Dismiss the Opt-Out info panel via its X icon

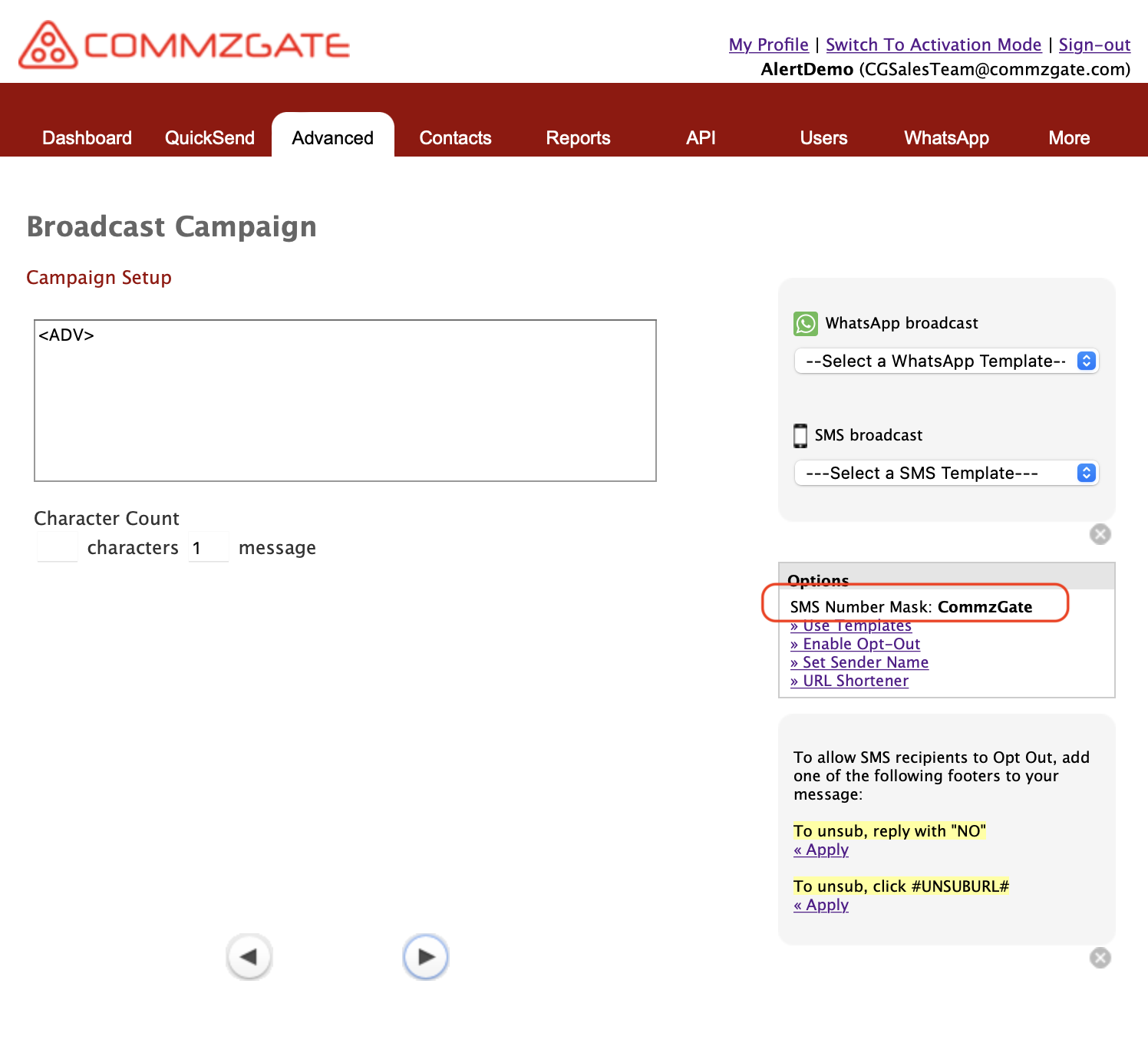1100,958
